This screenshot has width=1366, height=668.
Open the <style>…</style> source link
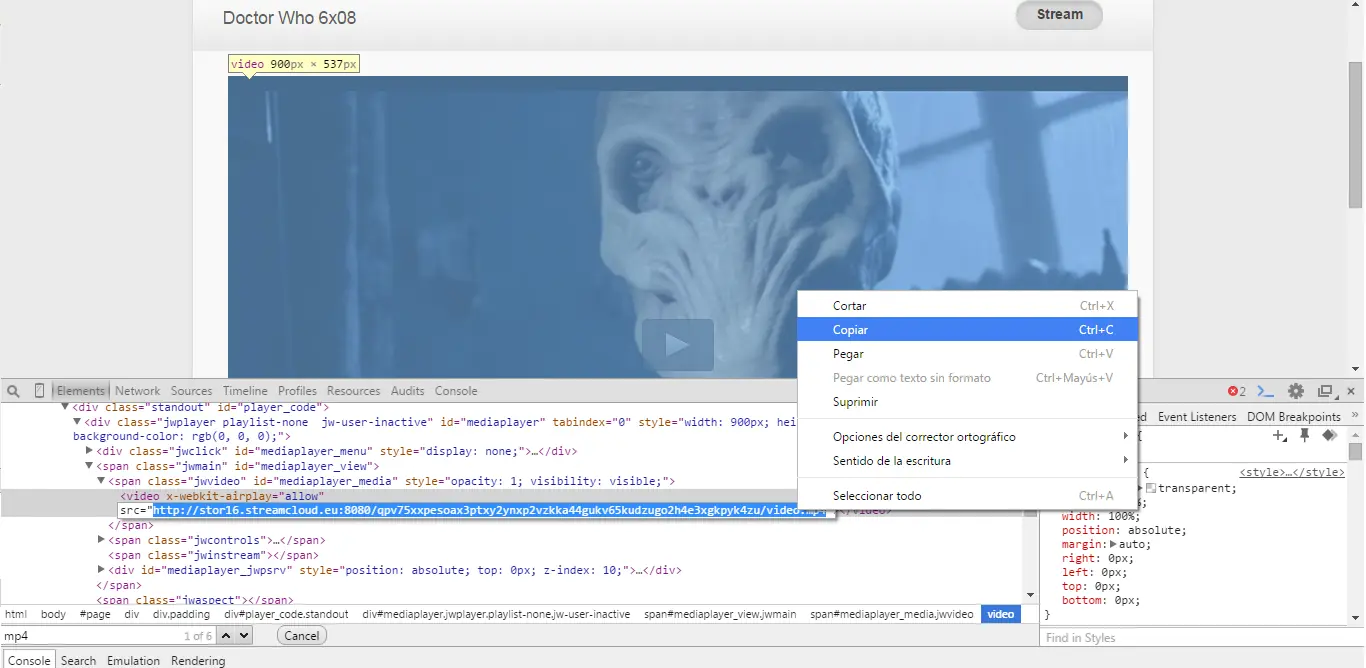coord(1292,472)
